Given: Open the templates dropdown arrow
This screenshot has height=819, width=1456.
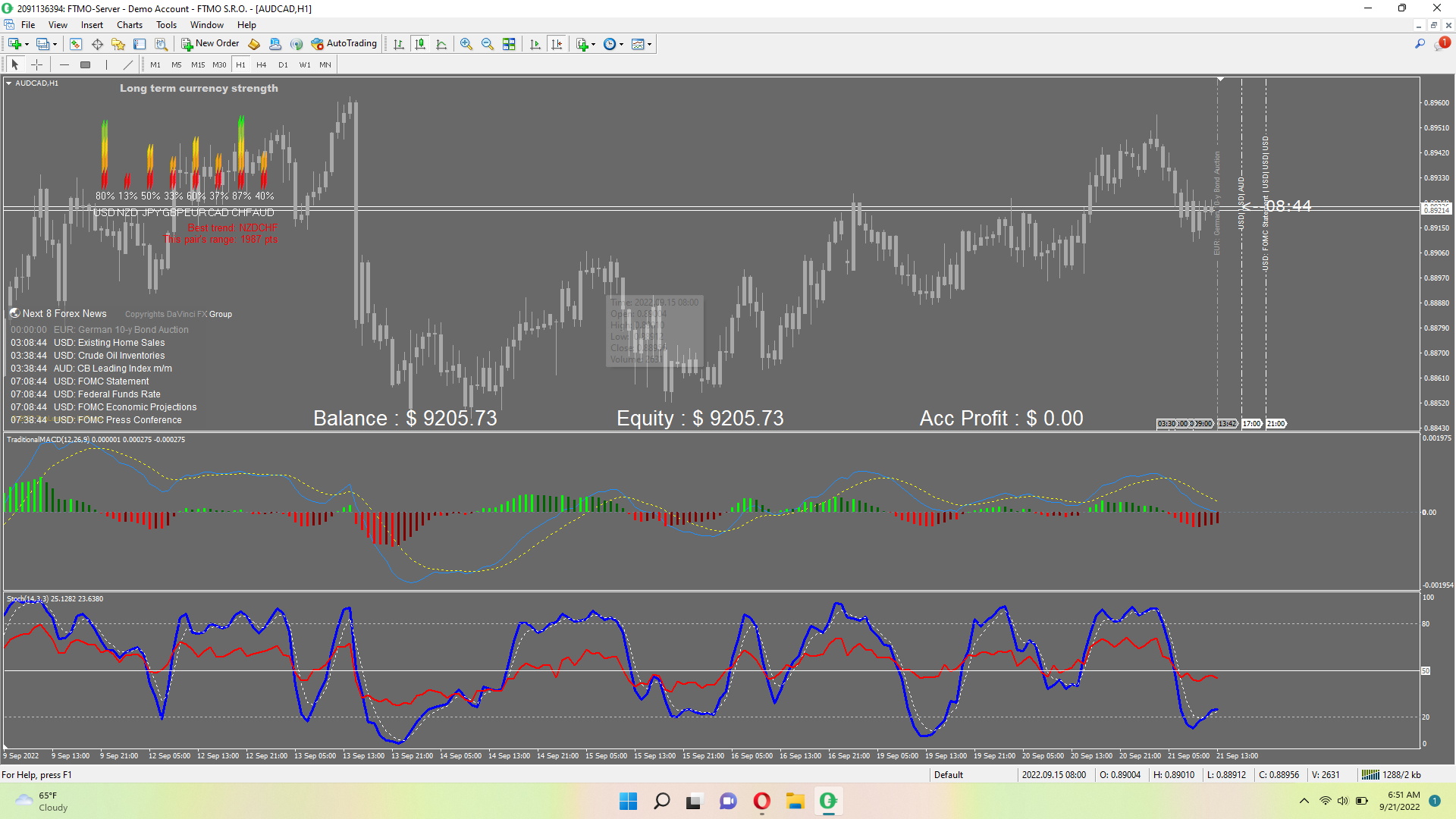Looking at the screenshot, I should (x=650, y=44).
